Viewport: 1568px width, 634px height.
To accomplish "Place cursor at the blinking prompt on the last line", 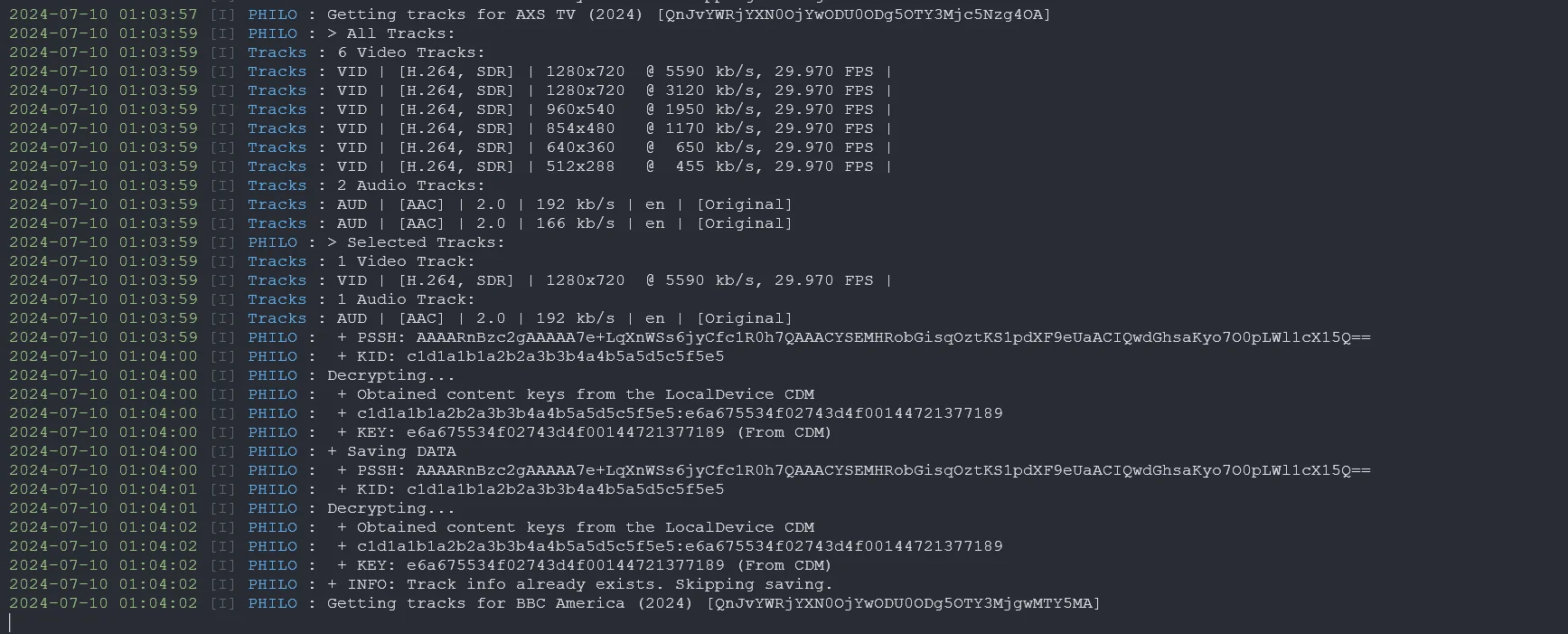I will click(x=10, y=622).
